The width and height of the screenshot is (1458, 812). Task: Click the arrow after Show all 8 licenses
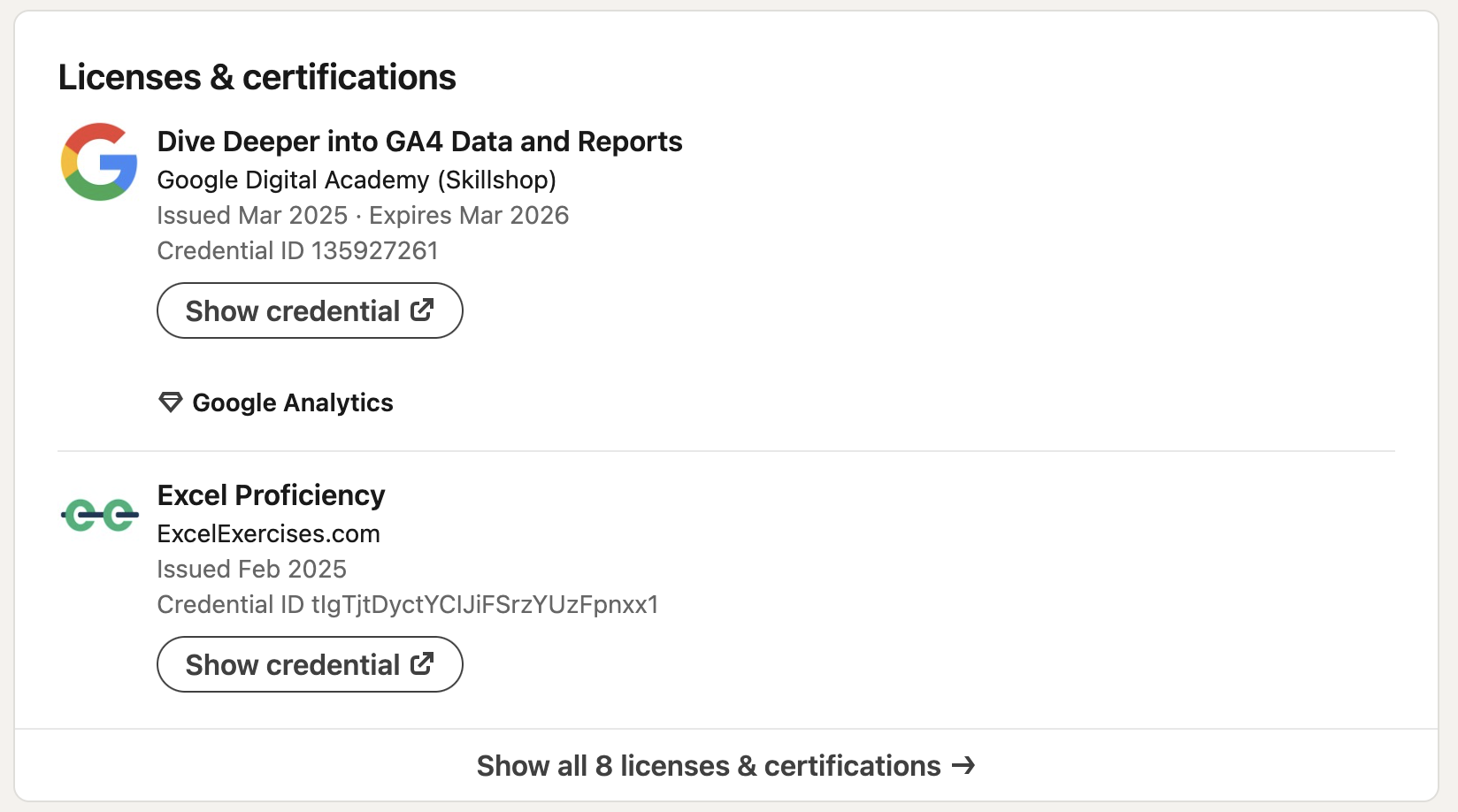point(963,765)
